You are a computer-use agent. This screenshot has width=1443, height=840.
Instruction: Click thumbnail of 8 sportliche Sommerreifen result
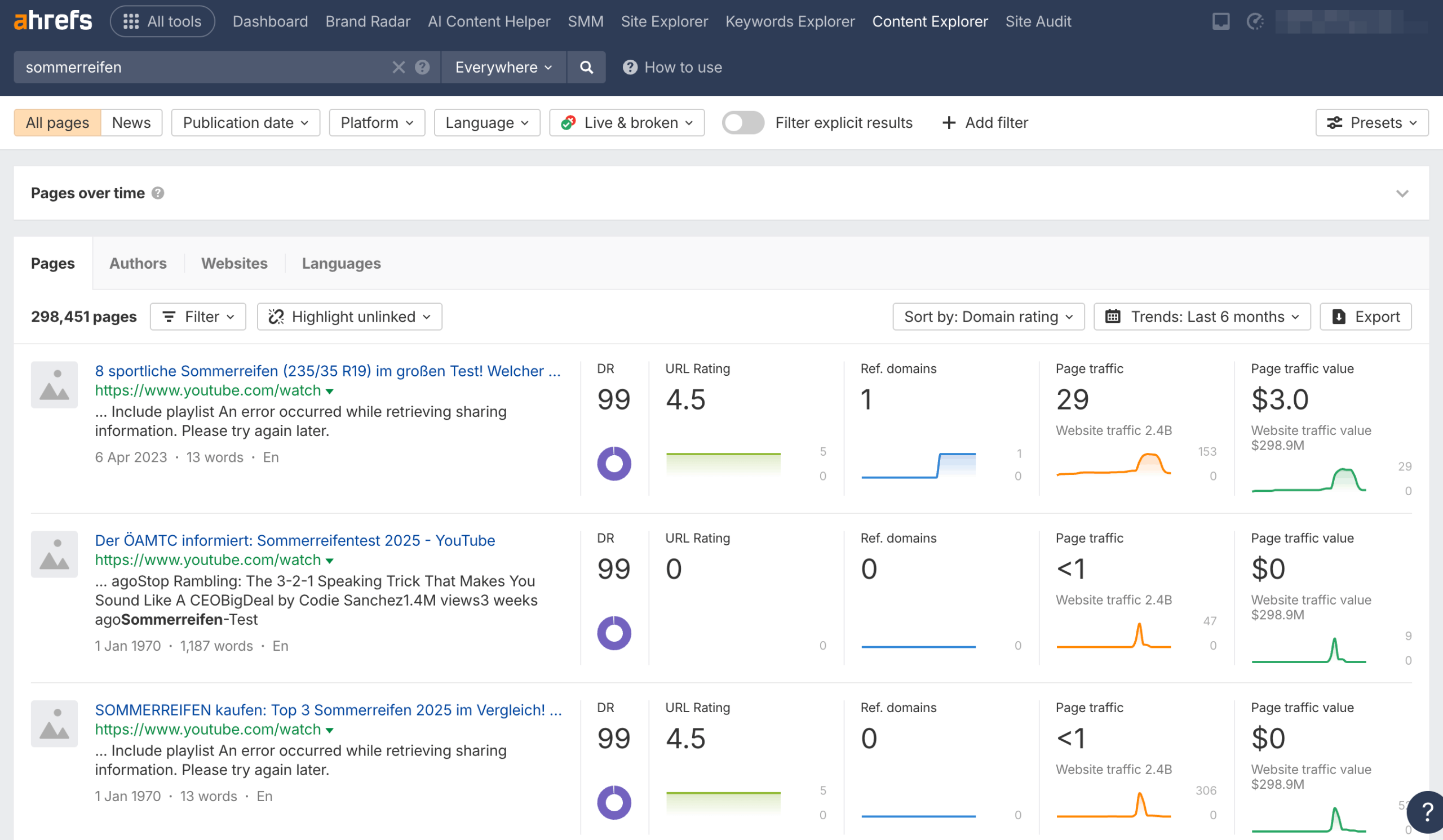[54, 385]
